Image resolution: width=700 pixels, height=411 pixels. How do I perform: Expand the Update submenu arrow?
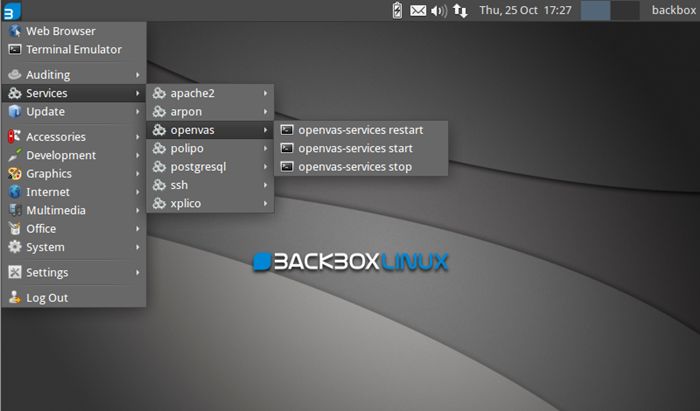[x=138, y=112]
